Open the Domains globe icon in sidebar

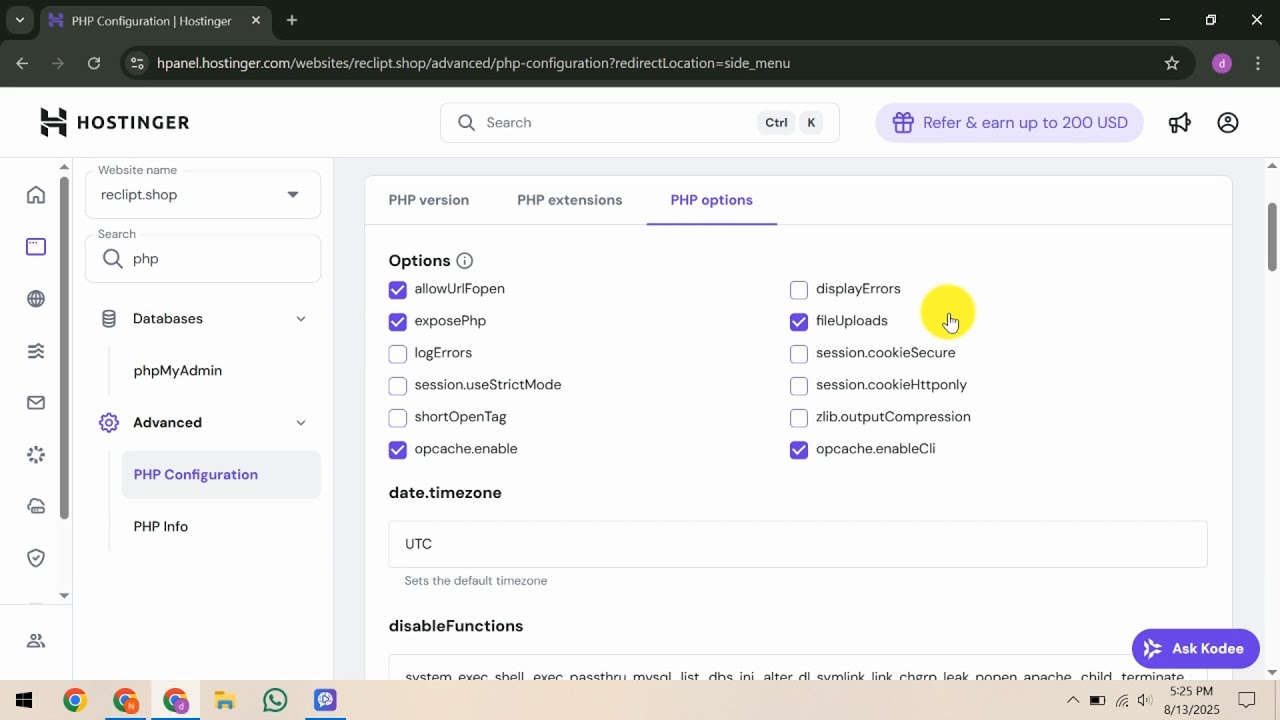(x=36, y=299)
